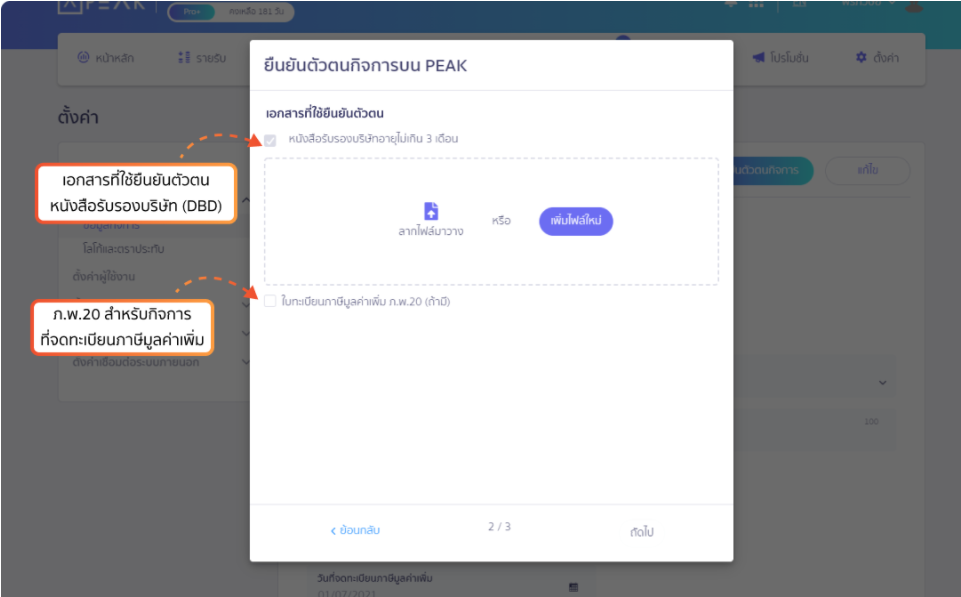Click the megaphone icon beside โปรโมชั่น
Screen dimensions: 961x597
pos(758,58)
